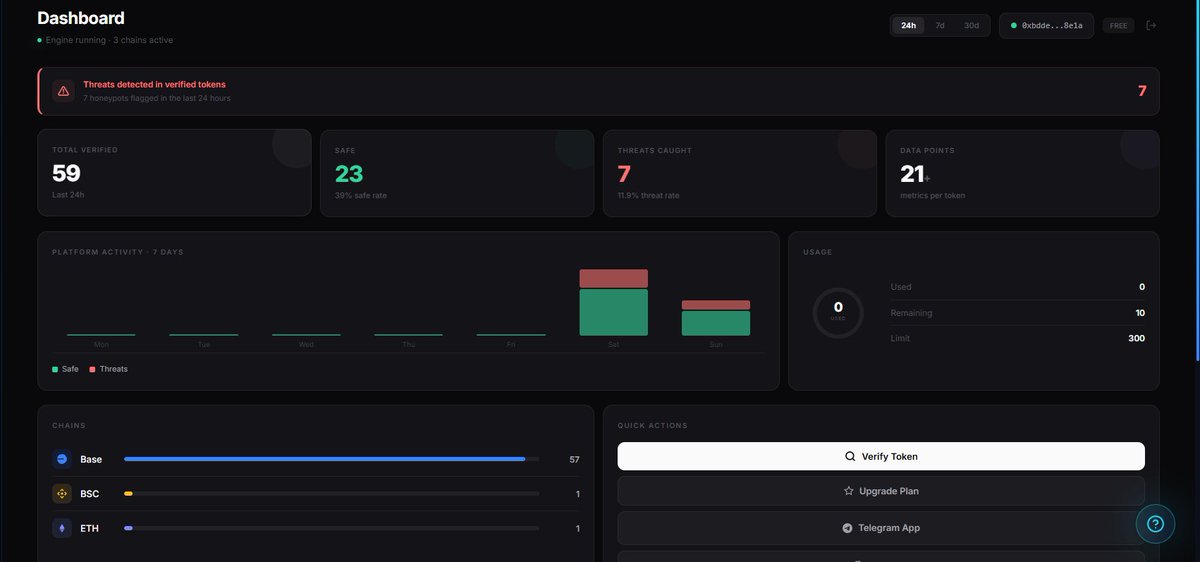
Task: Click the Base chain name label
Action: click(91, 459)
